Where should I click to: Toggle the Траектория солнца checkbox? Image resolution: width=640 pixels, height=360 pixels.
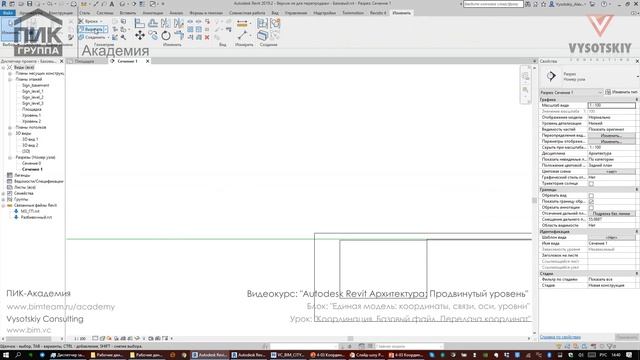pyautogui.click(x=591, y=184)
